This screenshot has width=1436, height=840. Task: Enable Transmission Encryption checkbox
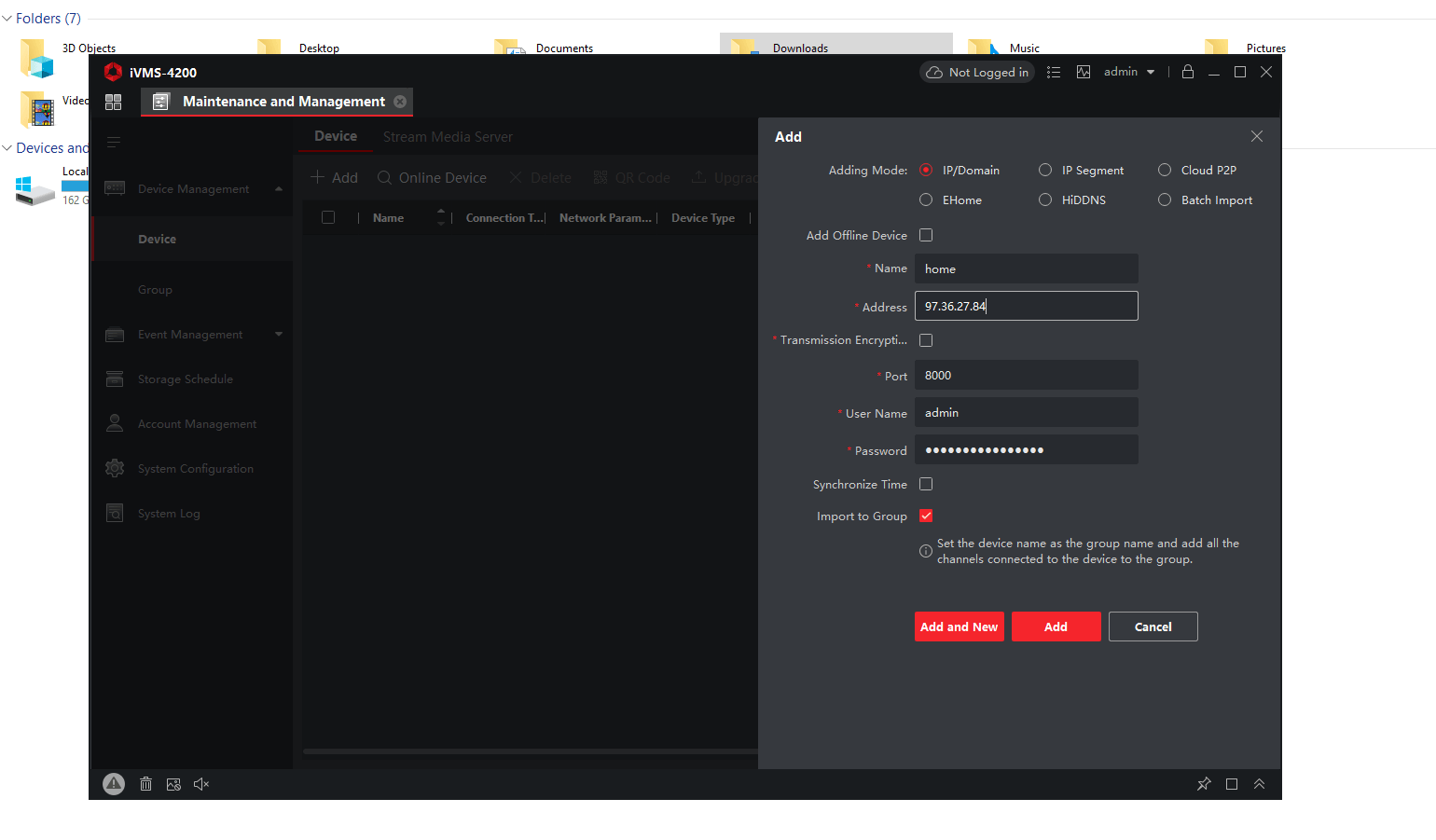(x=926, y=340)
